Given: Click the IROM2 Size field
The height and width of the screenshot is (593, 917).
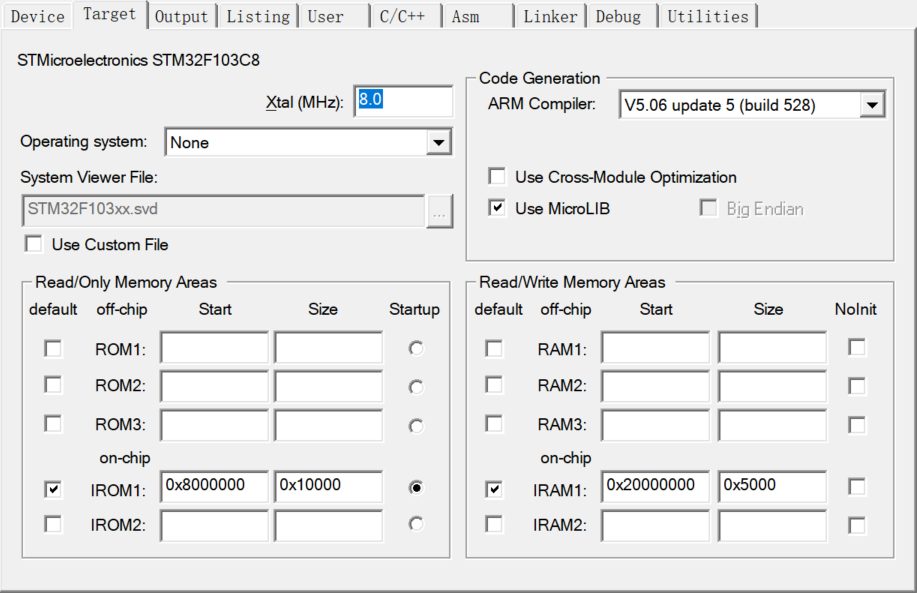Looking at the screenshot, I should (x=329, y=525).
